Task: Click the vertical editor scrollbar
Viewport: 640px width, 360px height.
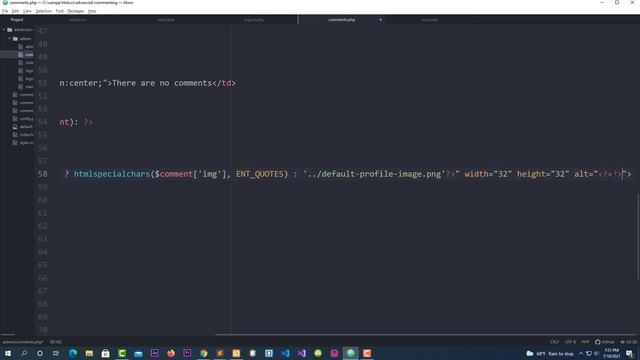Action: click(638, 237)
